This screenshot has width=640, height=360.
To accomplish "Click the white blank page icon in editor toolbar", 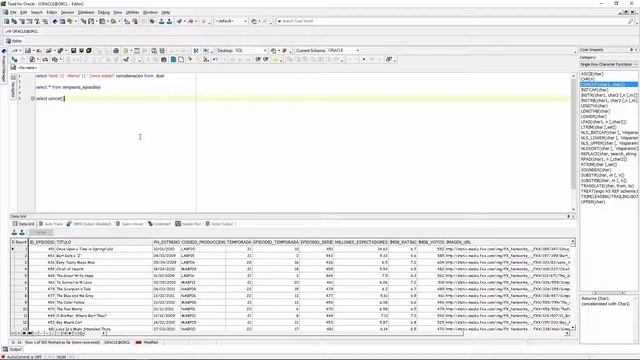I will pyautogui.click(x=181, y=60).
